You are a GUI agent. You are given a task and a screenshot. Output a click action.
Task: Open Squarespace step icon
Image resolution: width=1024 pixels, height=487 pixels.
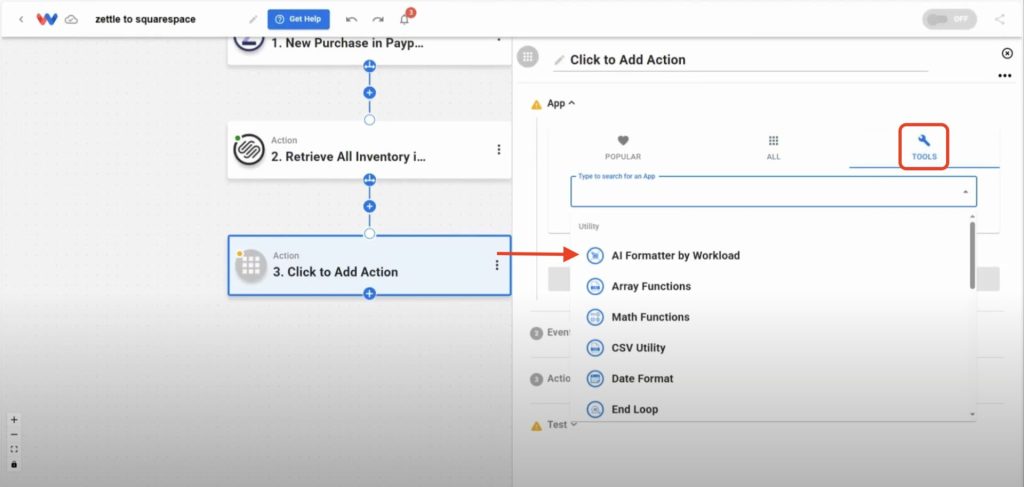249,150
